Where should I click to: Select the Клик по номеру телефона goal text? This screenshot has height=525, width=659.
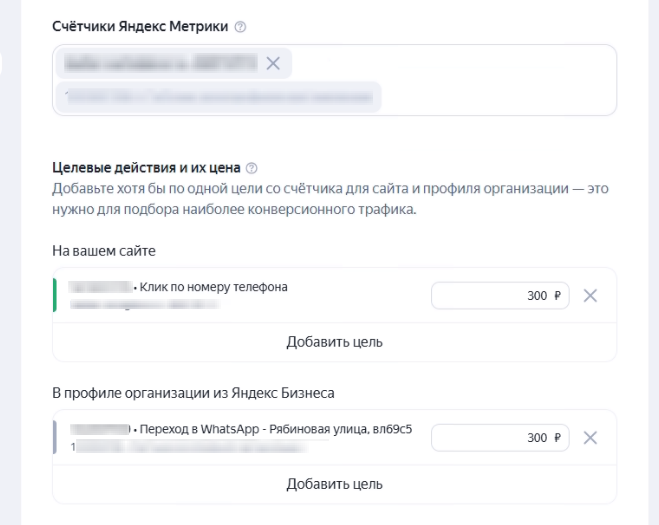214,287
